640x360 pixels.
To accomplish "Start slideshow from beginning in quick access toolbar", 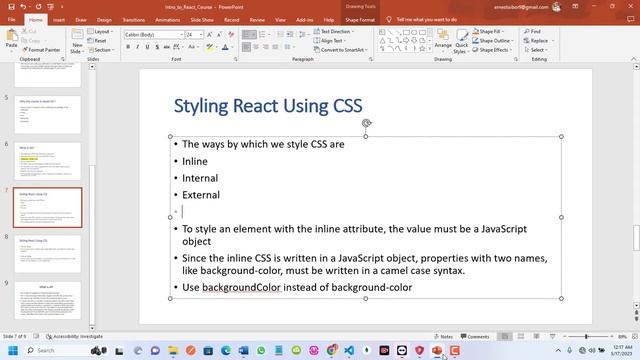I will pos(51,7).
